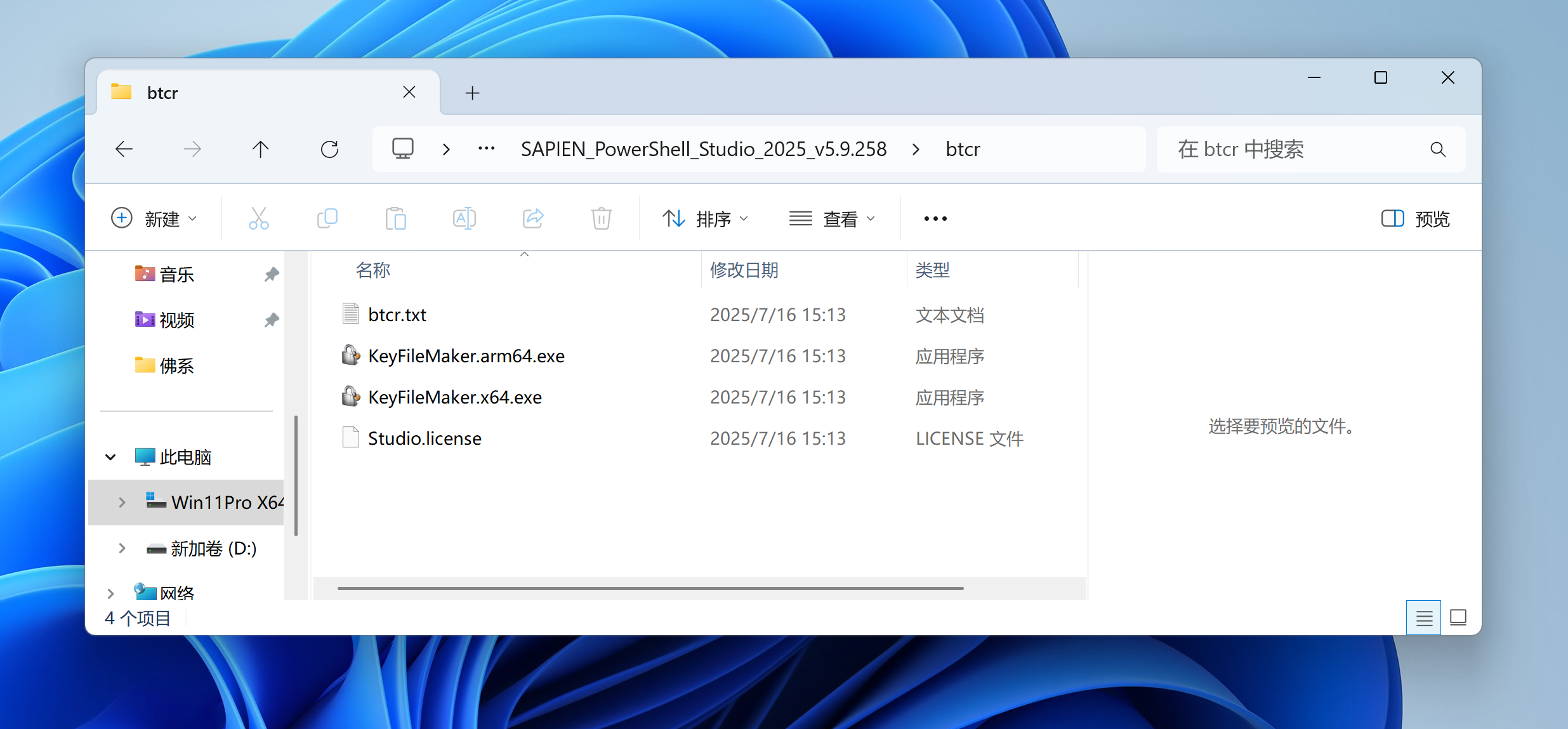Viewport: 1568px width, 729px height.
Task: Click the Share icon in toolbar
Action: (x=532, y=218)
